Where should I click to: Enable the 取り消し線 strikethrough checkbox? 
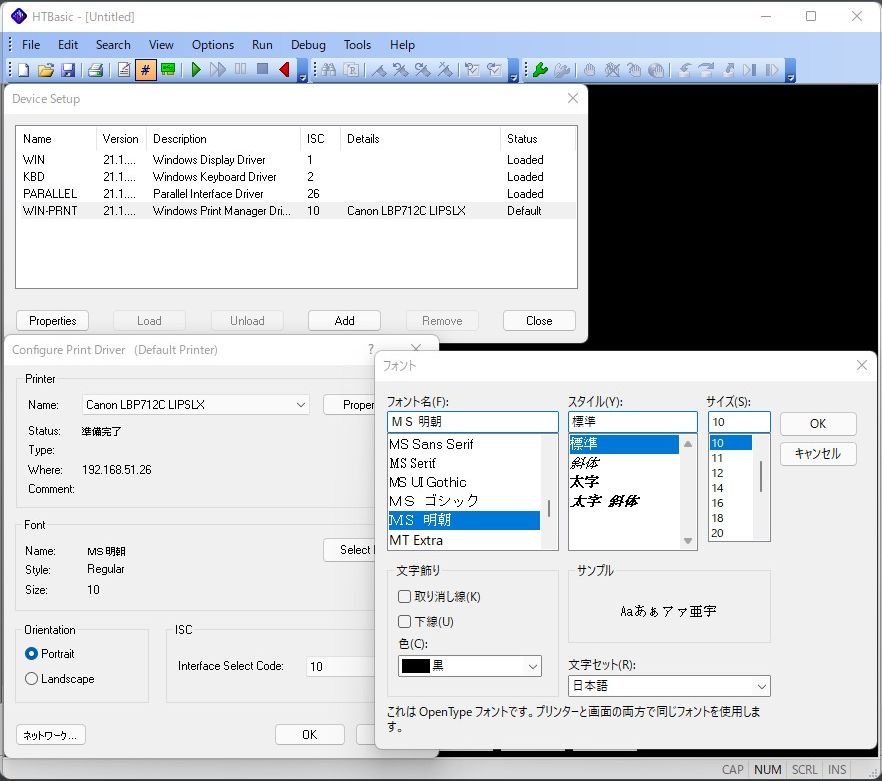pos(405,597)
